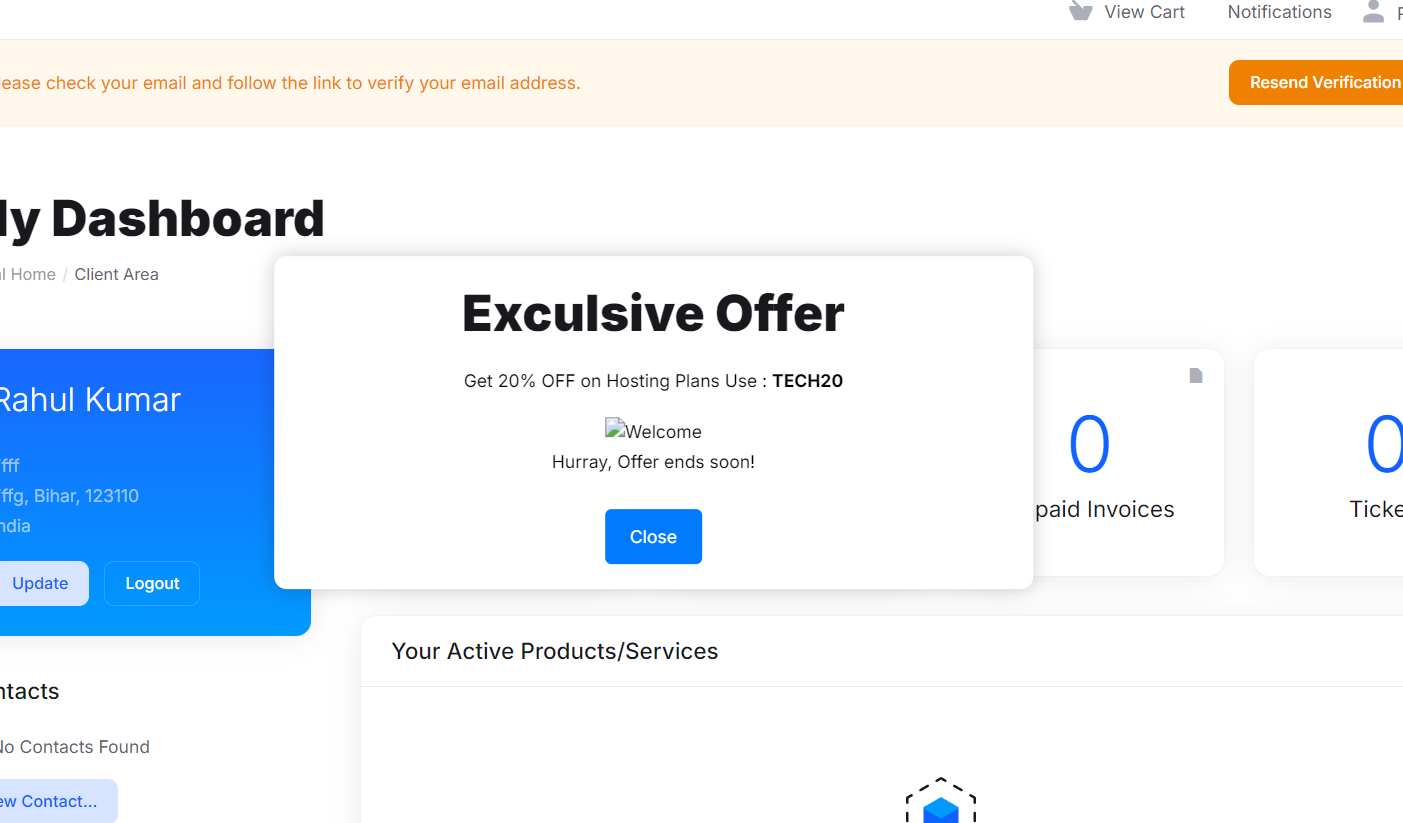Click Resend Verification button
Image resolution: width=1403 pixels, height=823 pixels.
pos(1316,82)
